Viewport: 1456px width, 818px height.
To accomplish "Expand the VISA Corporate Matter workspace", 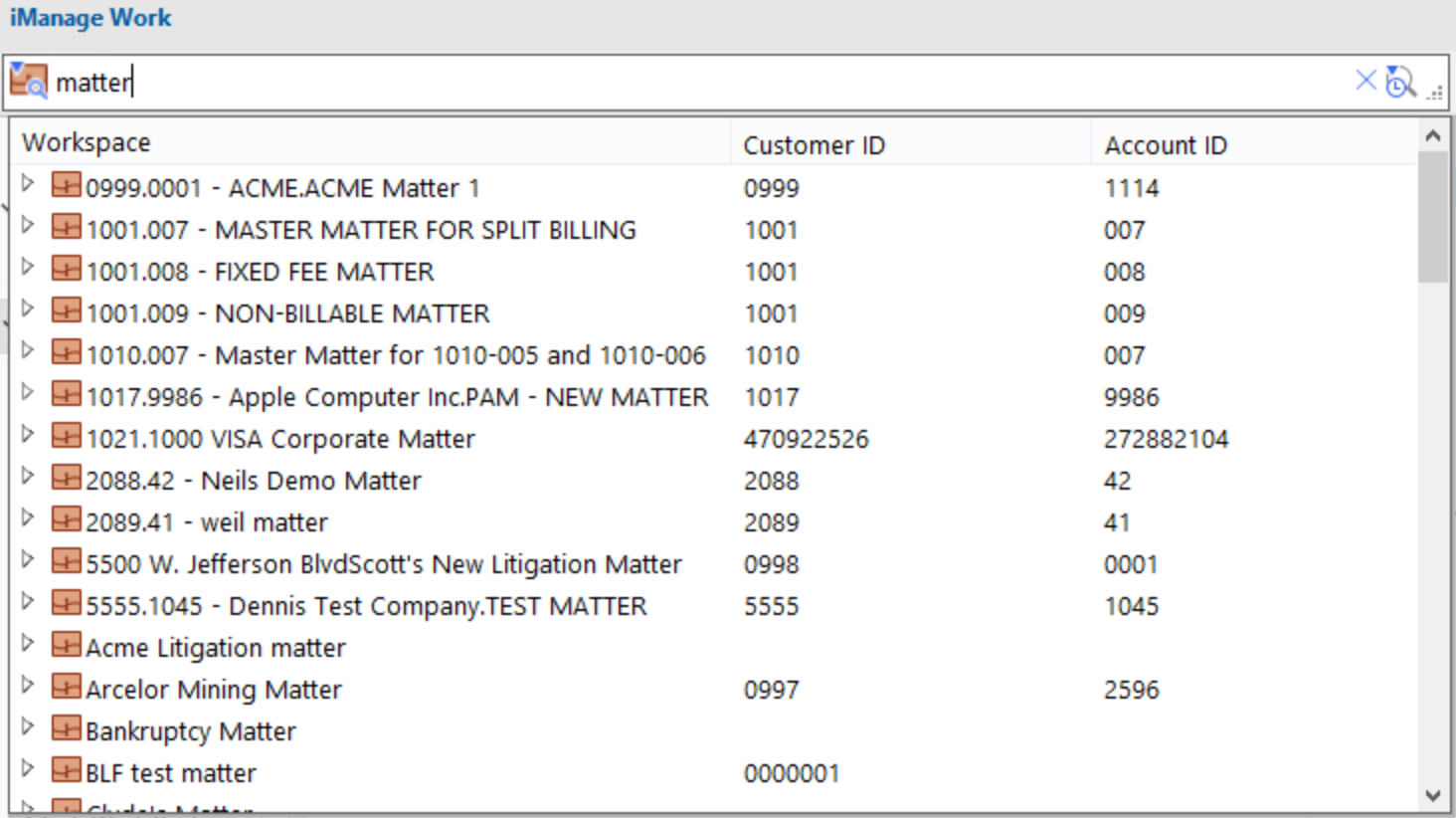I will pyautogui.click(x=28, y=435).
